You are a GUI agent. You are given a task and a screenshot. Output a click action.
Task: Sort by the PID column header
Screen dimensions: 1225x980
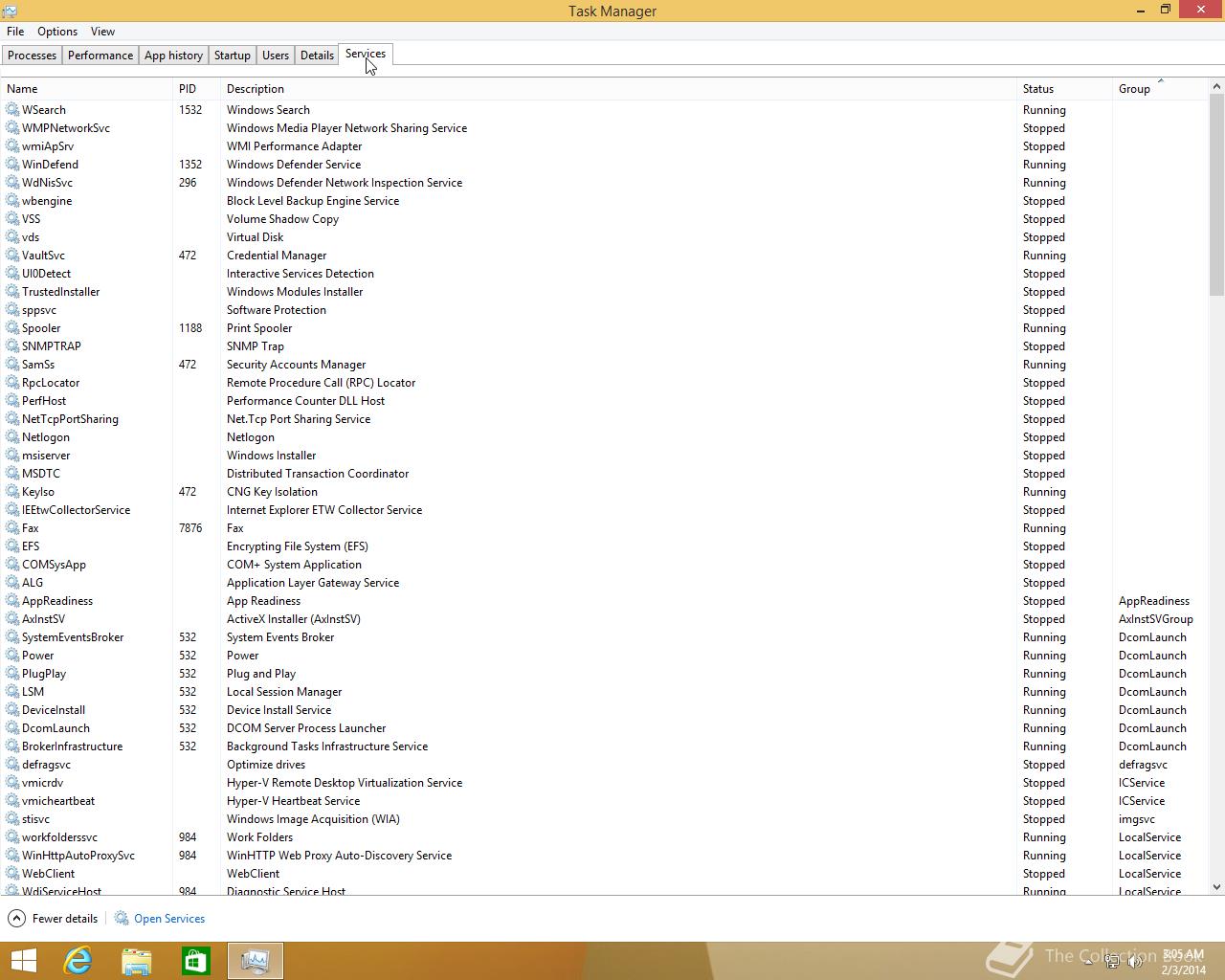196,89
